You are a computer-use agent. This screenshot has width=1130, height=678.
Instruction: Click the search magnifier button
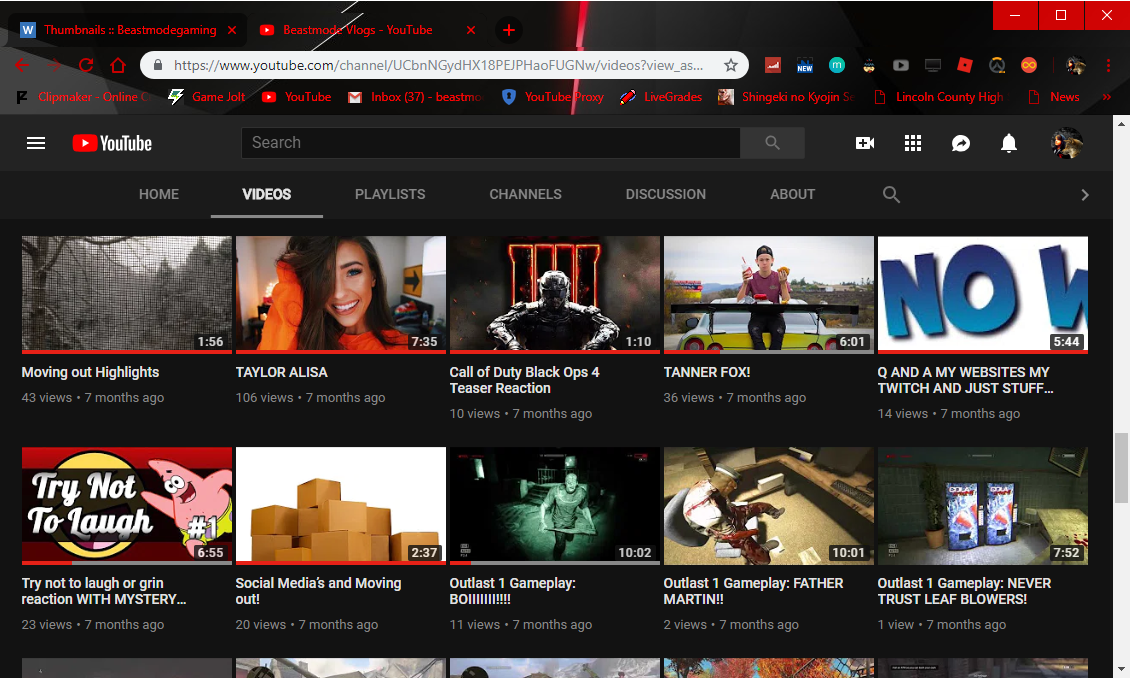point(772,143)
